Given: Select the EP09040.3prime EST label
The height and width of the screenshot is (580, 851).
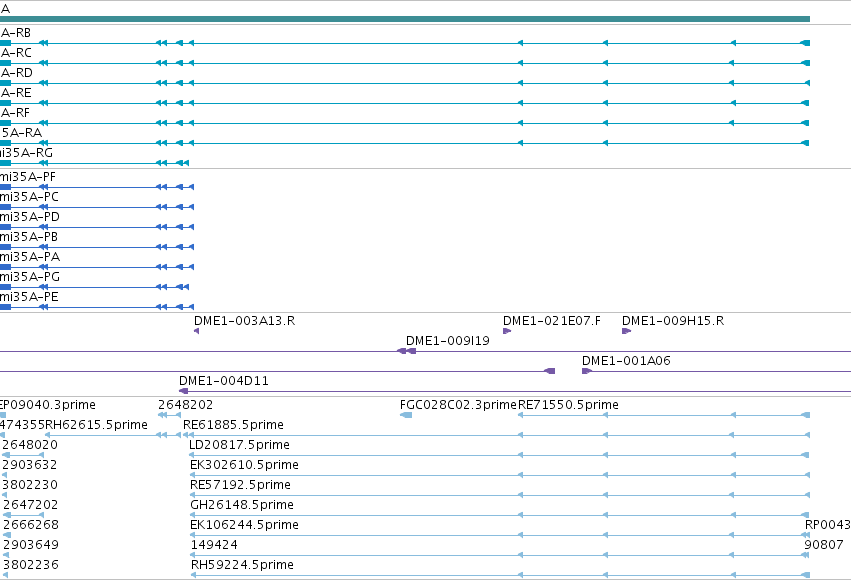Looking at the screenshot, I should click(x=48, y=405).
